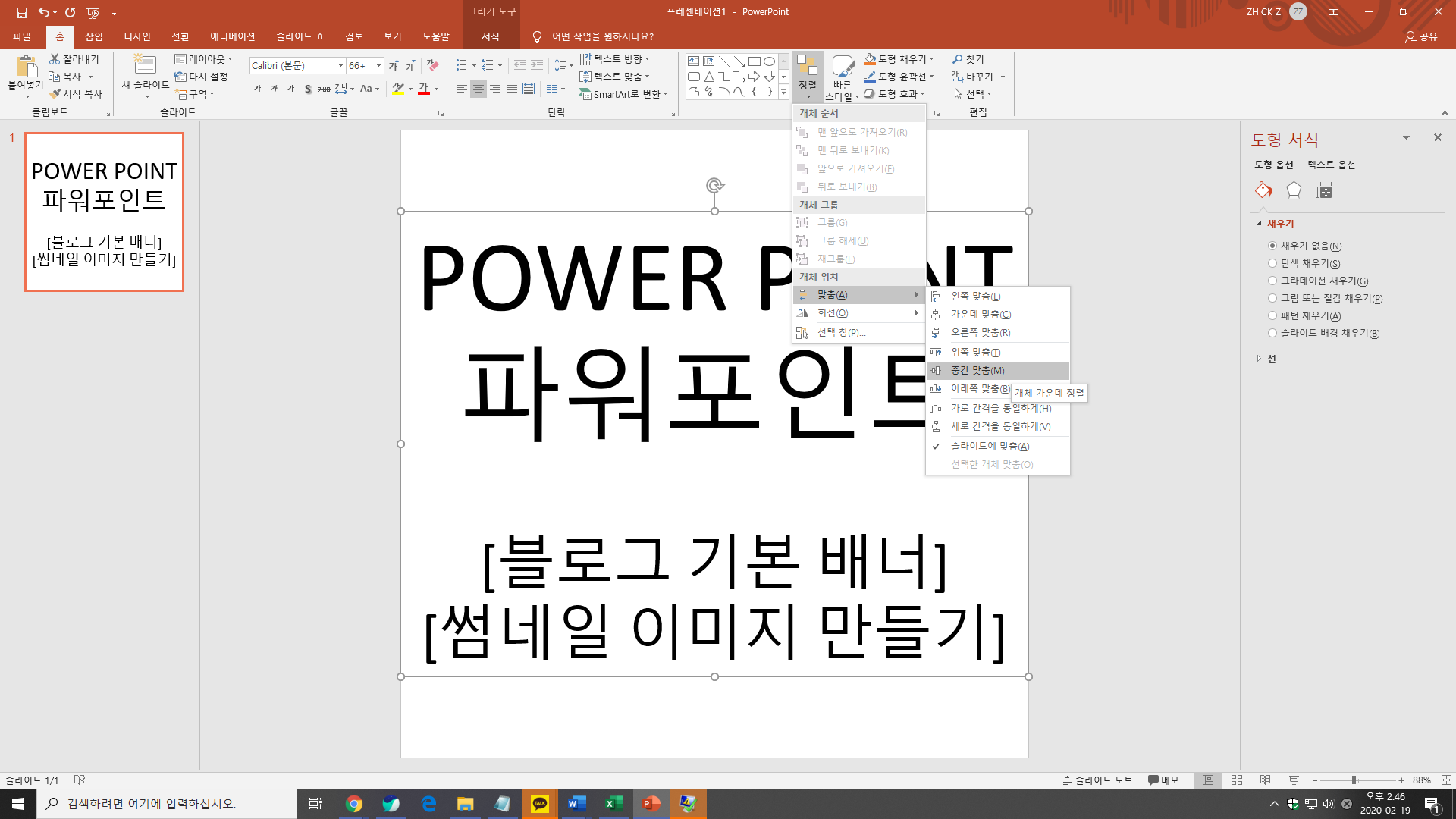The image size is (1456, 819).
Task: Toggle Comments (메모) pane in status bar
Action: click(x=1163, y=780)
